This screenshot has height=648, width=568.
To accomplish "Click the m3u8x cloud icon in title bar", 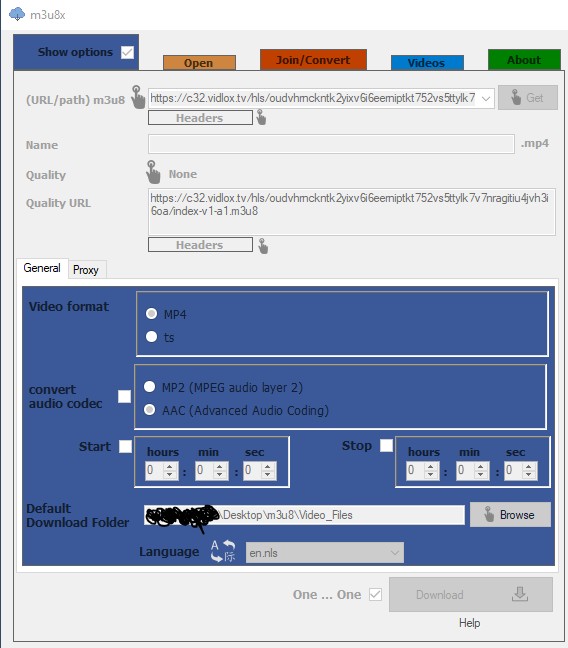I will pyautogui.click(x=17, y=14).
